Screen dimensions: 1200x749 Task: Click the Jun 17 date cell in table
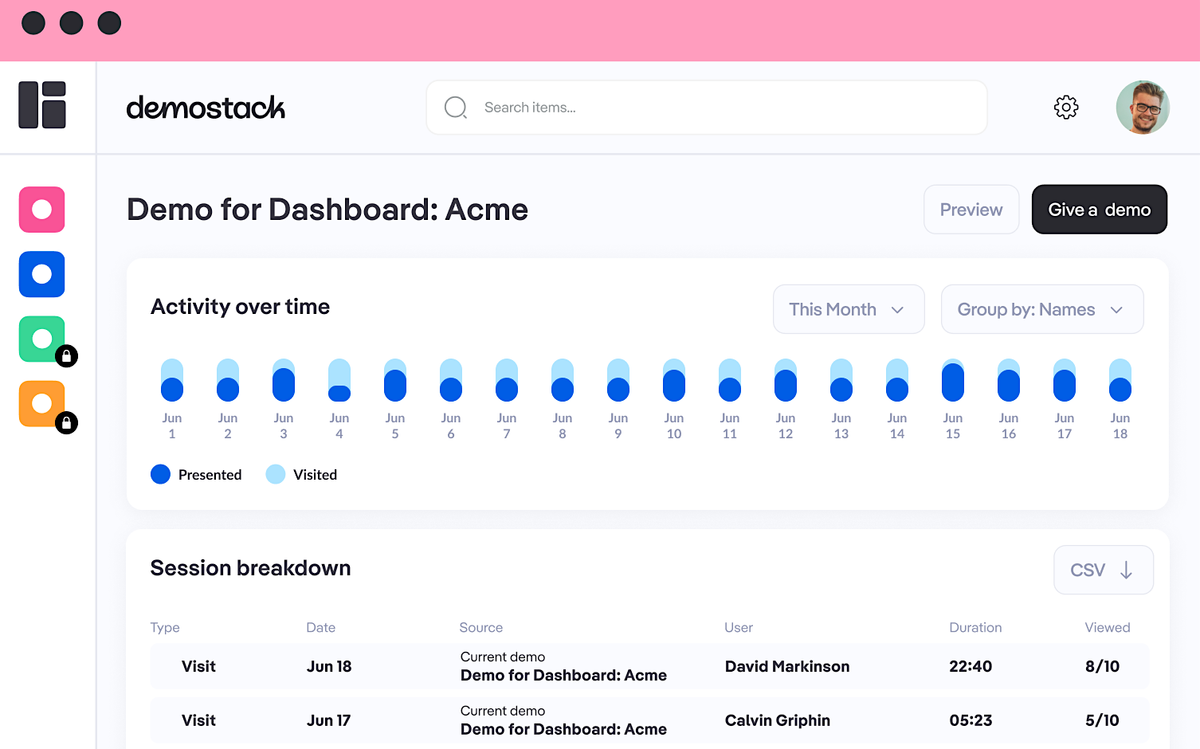[x=329, y=720]
